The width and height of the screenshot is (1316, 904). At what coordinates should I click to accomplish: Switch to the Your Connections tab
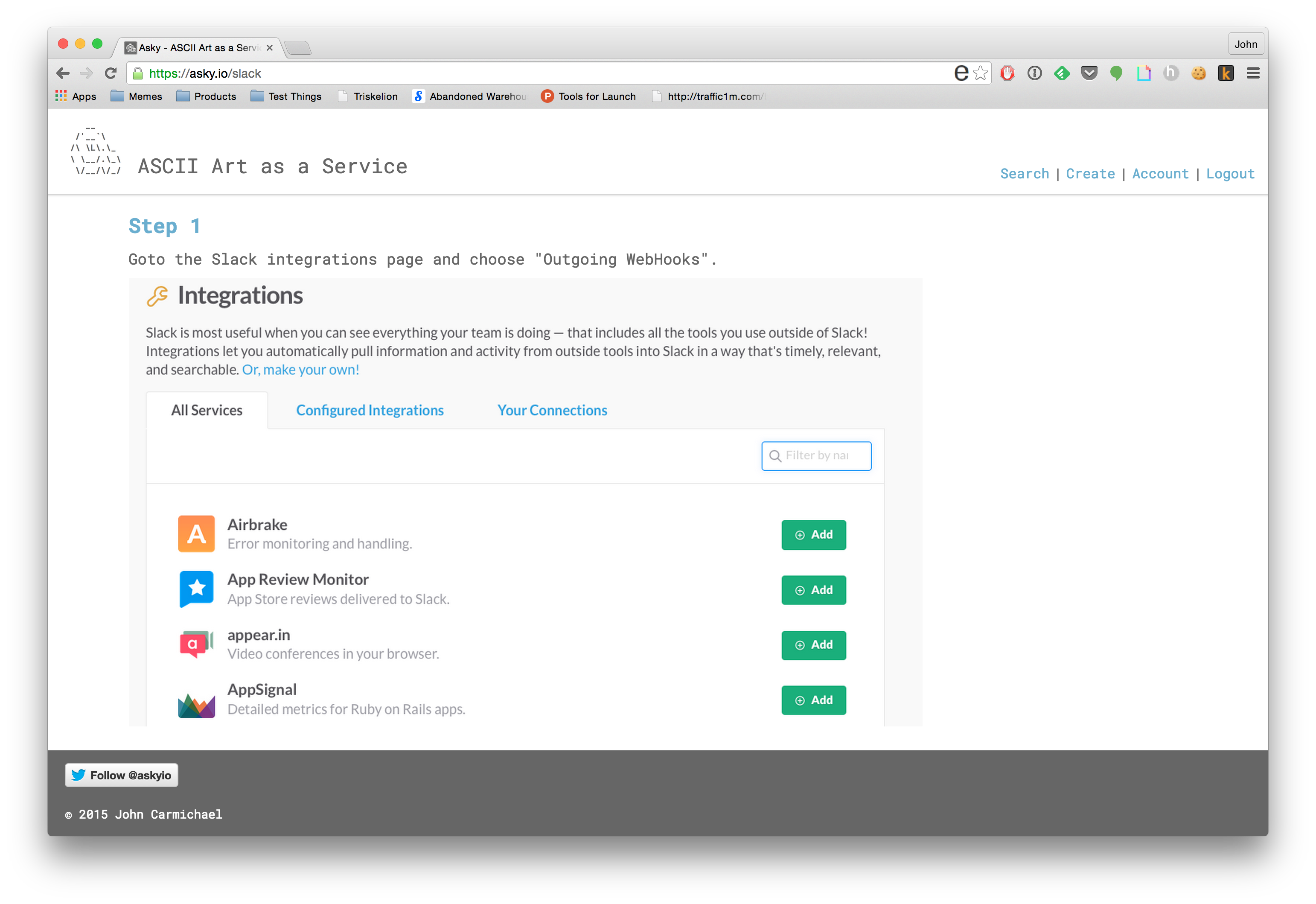[552, 410]
